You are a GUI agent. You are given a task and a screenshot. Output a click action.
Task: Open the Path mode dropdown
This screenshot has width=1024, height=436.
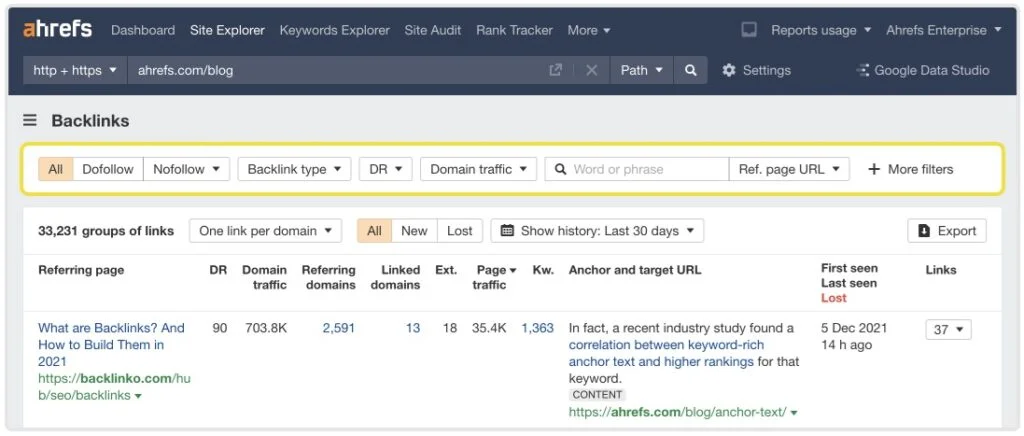pos(641,70)
